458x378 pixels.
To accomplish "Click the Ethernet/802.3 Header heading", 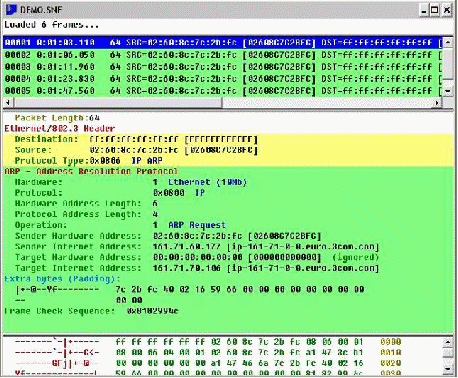I will click(60, 128).
